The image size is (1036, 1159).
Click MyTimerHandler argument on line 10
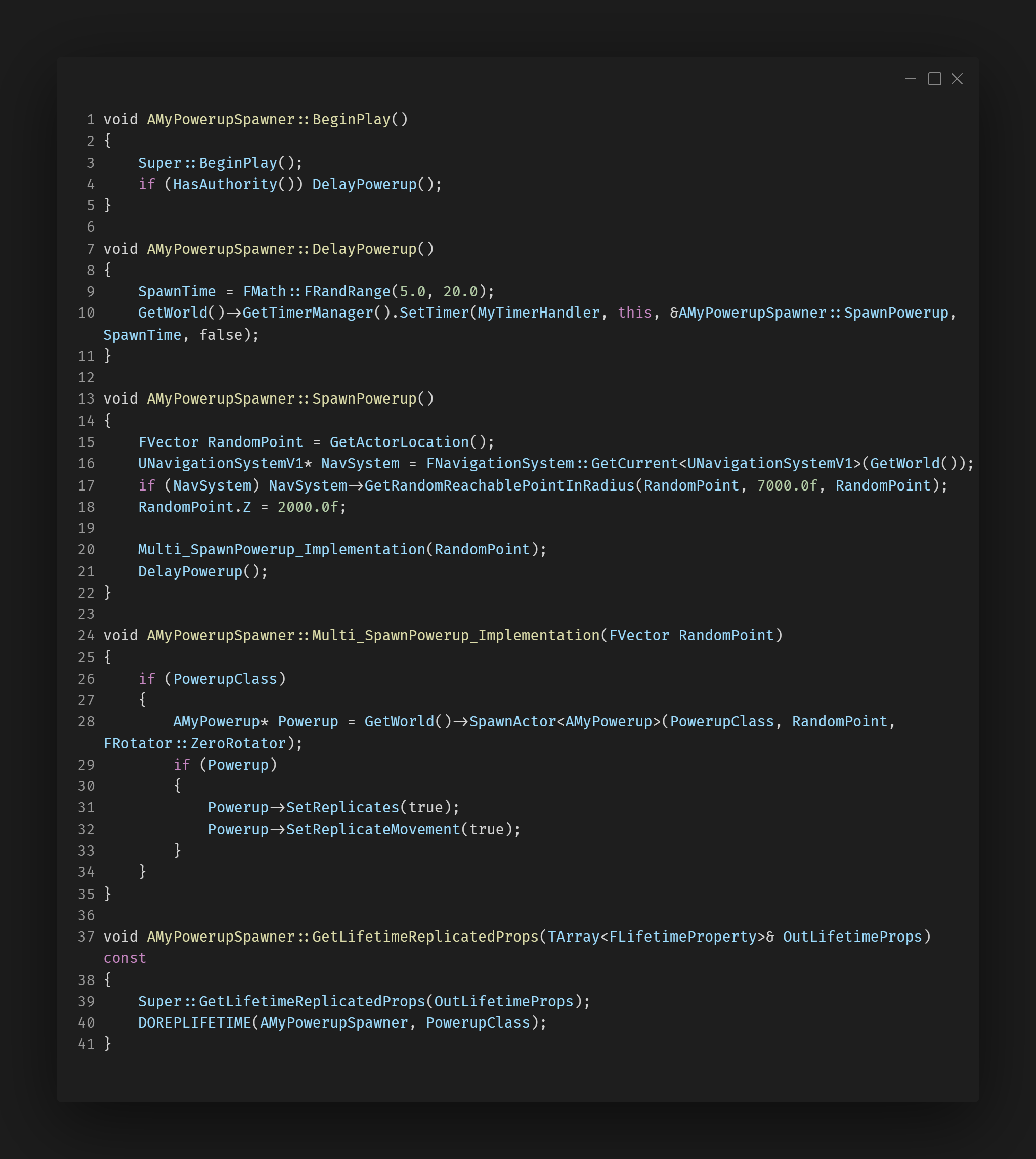point(539,313)
